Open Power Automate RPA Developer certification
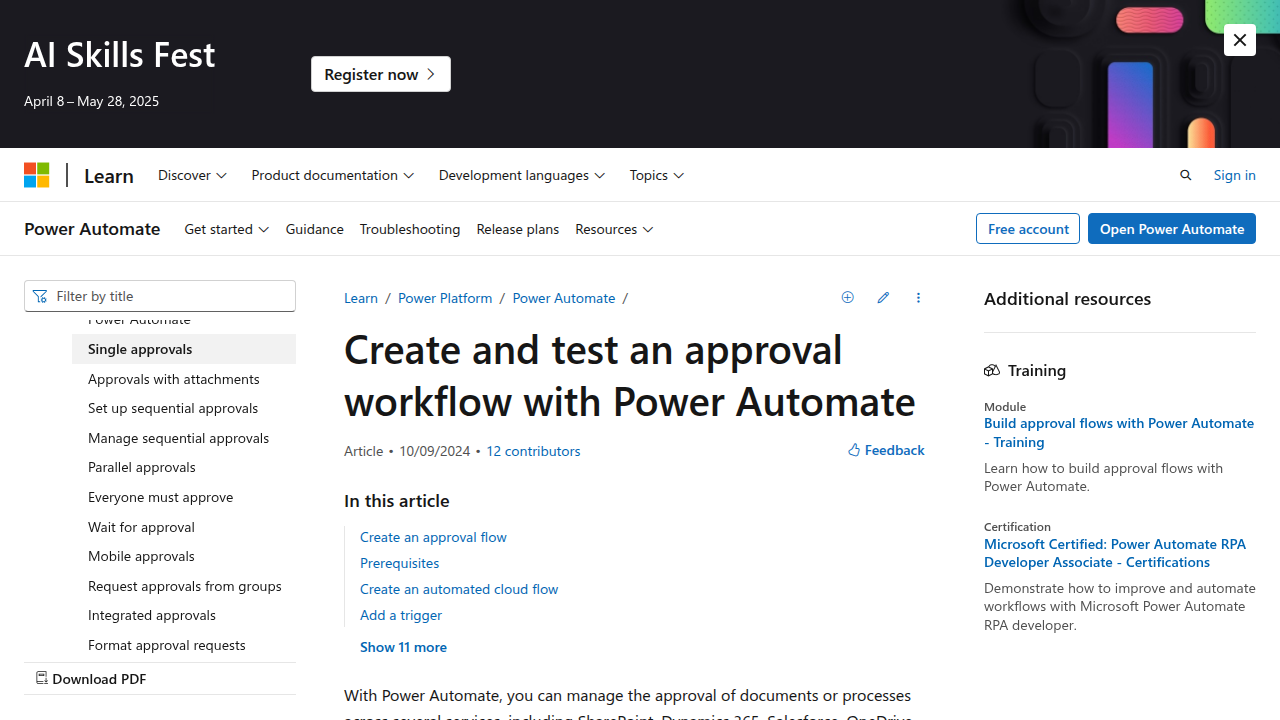This screenshot has height=720, width=1280. pos(1115,553)
